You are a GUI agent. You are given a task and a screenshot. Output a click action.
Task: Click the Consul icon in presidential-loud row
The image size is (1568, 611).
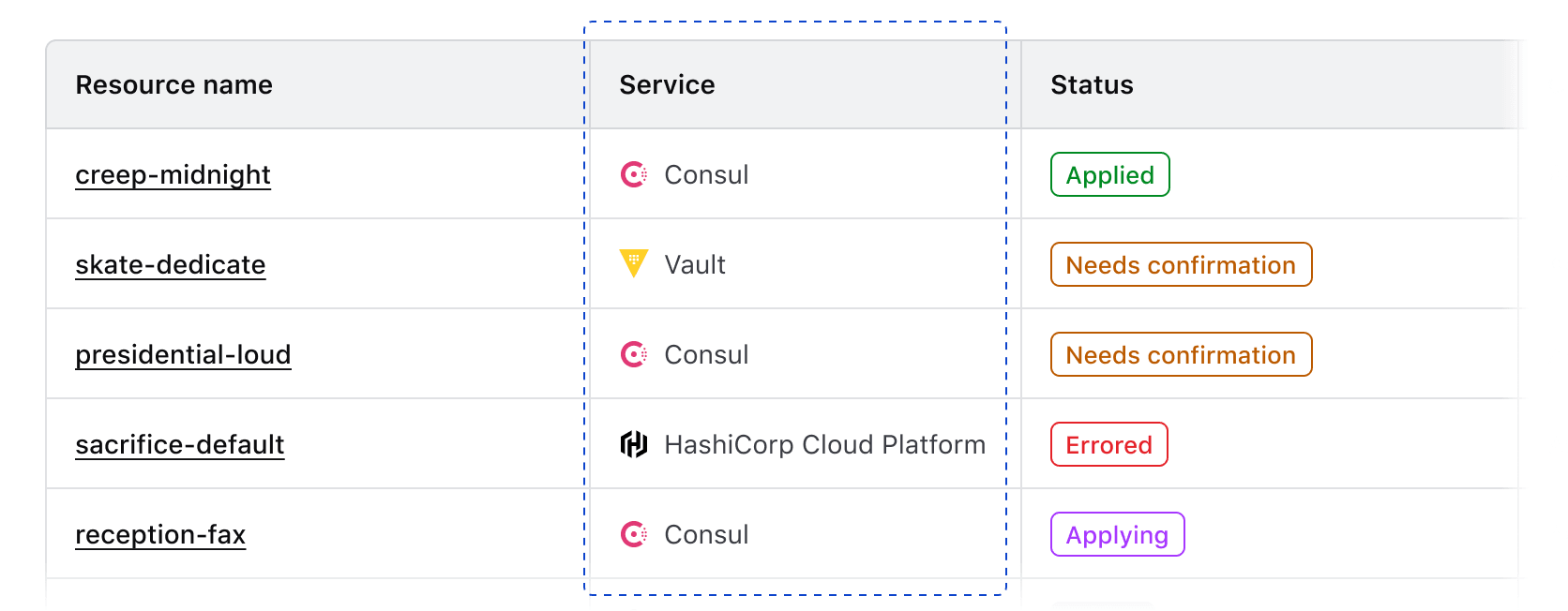point(634,354)
